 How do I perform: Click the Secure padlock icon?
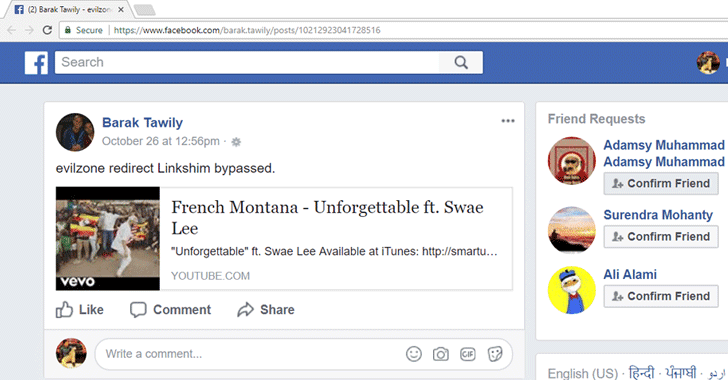click(x=68, y=30)
